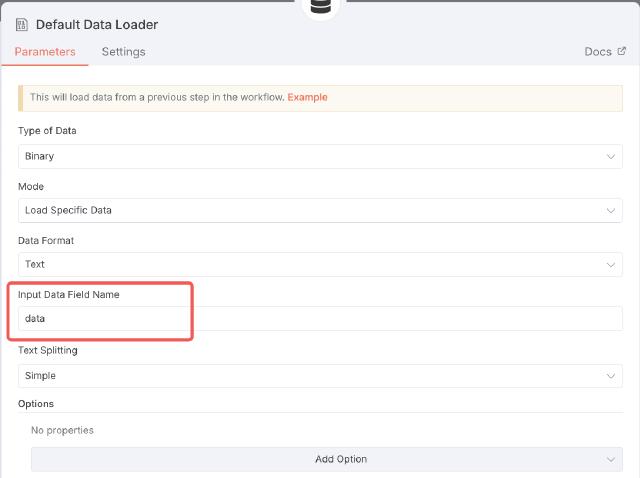
Task: Click the chevron arrow on Add Option
Action: [611, 459]
